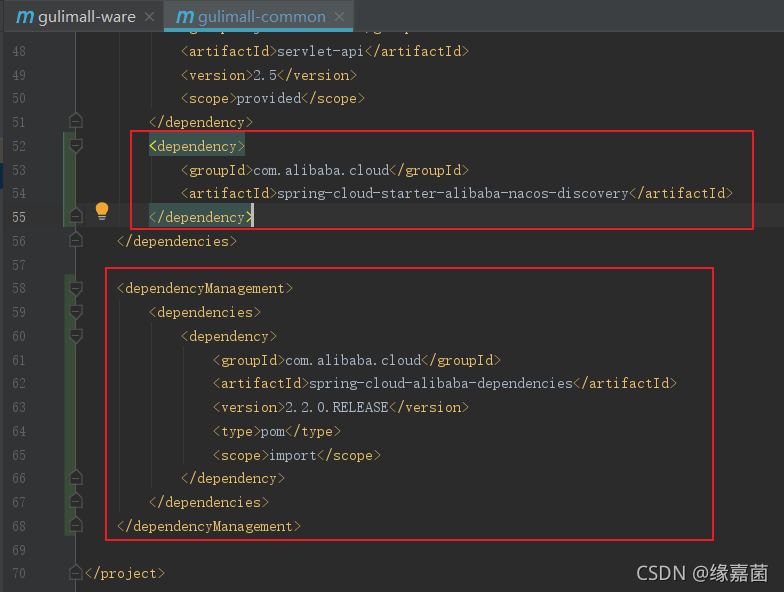Collapse fold end marker at line 66
This screenshot has height=592, width=784.
point(76,478)
